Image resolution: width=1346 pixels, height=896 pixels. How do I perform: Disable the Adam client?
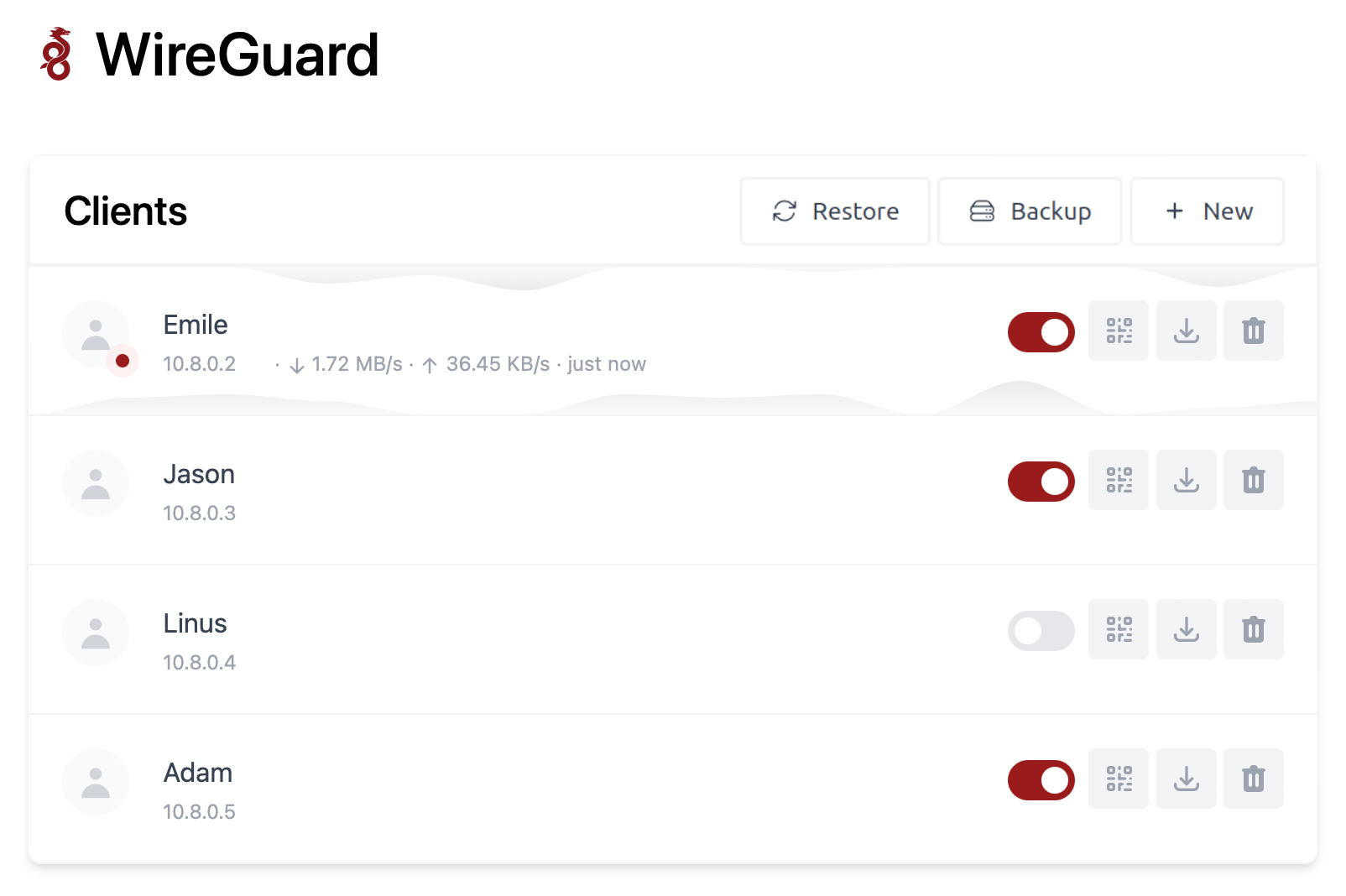[1041, 779]
